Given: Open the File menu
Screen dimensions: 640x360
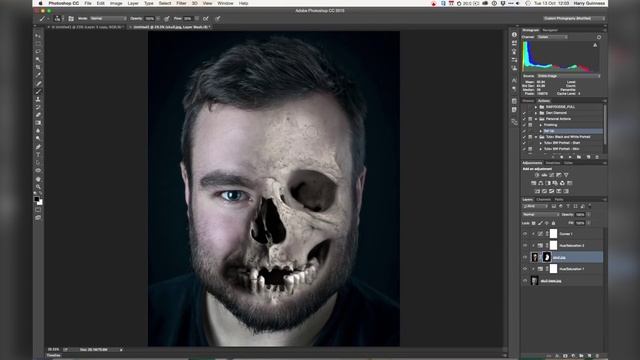Looking at the screenshot, I should [88, 3].
